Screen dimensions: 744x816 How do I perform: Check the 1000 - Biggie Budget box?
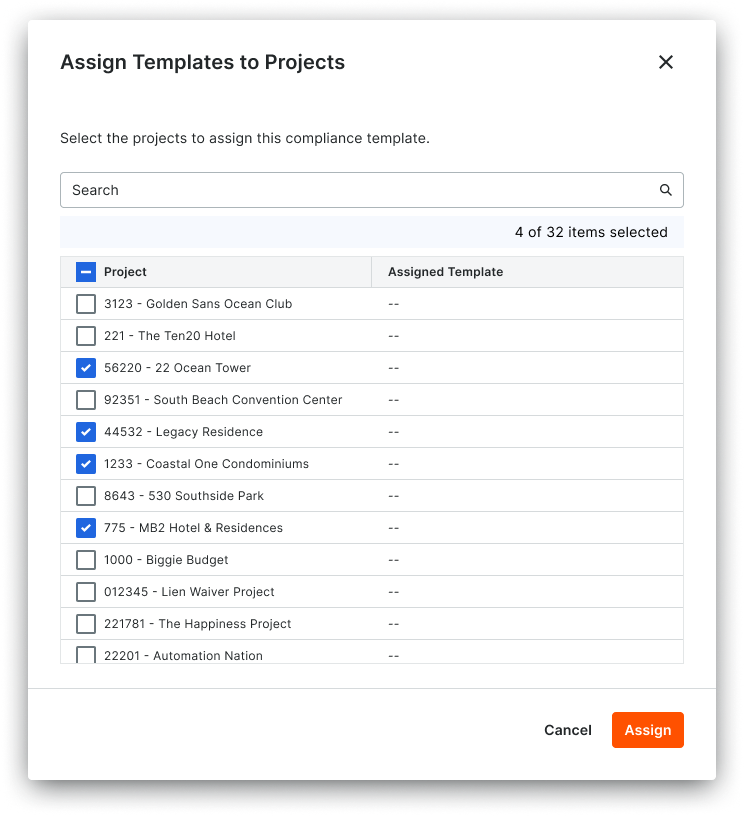tap(86, 560)
